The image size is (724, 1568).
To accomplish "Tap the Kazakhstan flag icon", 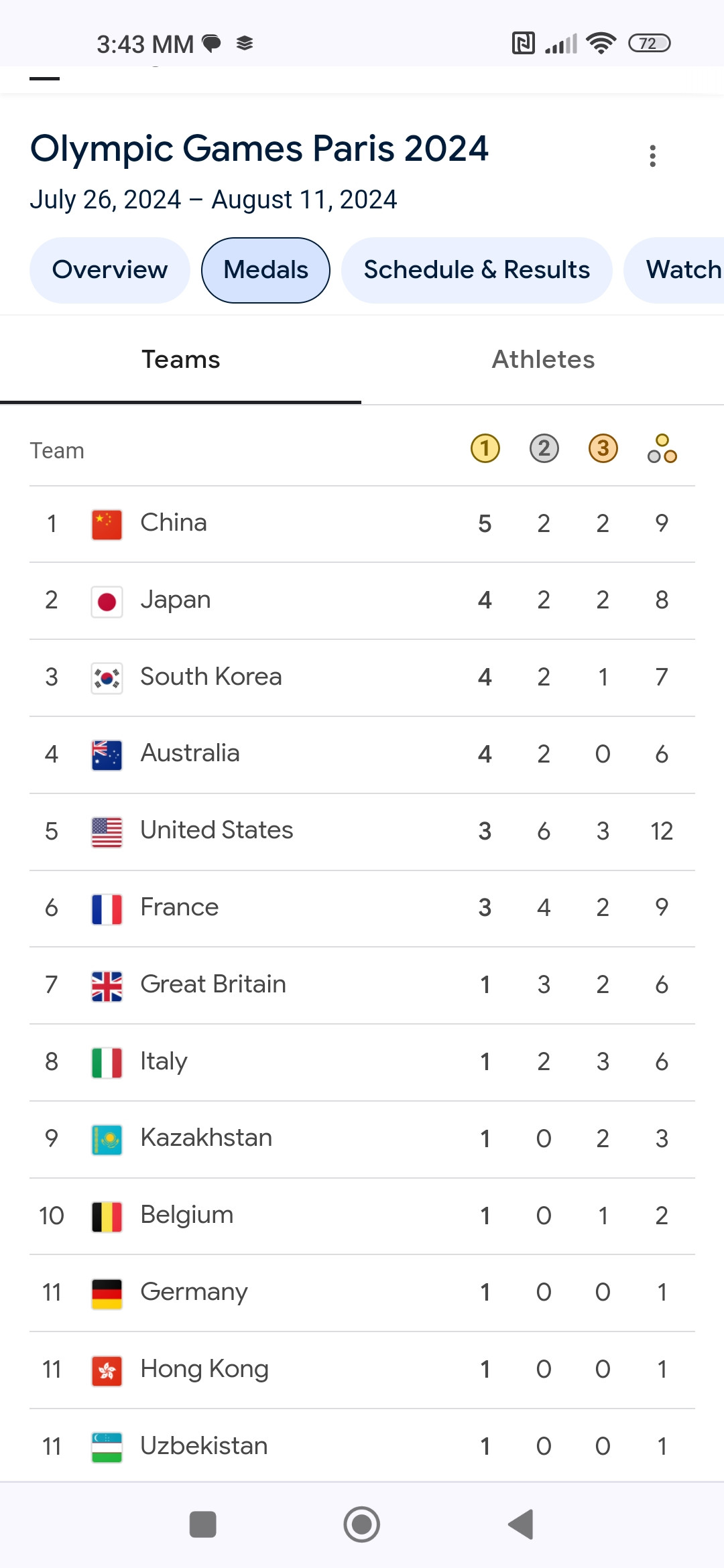I will 107,1139.
